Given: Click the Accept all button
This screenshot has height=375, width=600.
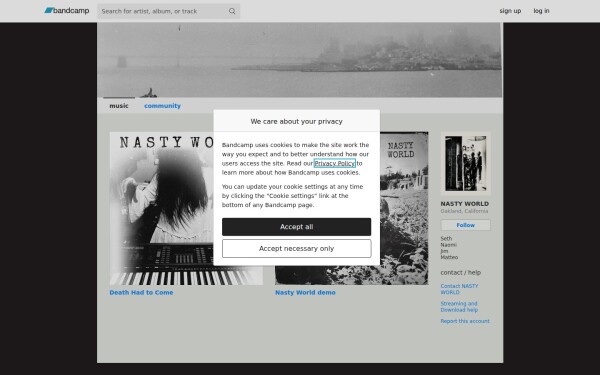Looking at the screenshot, I should 297,227.
